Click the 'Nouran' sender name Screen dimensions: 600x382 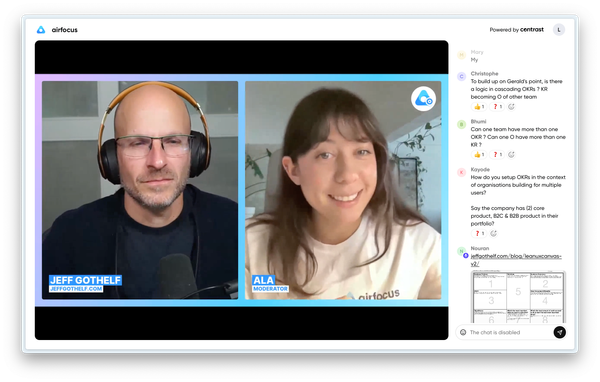(480, 248)
